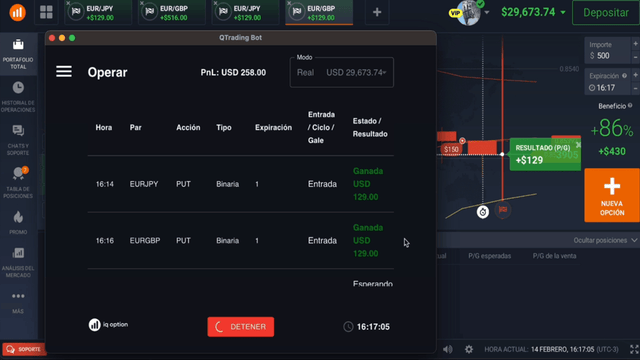
Task: Decrease the Importe amount with minus
Action: pos(636,58)
